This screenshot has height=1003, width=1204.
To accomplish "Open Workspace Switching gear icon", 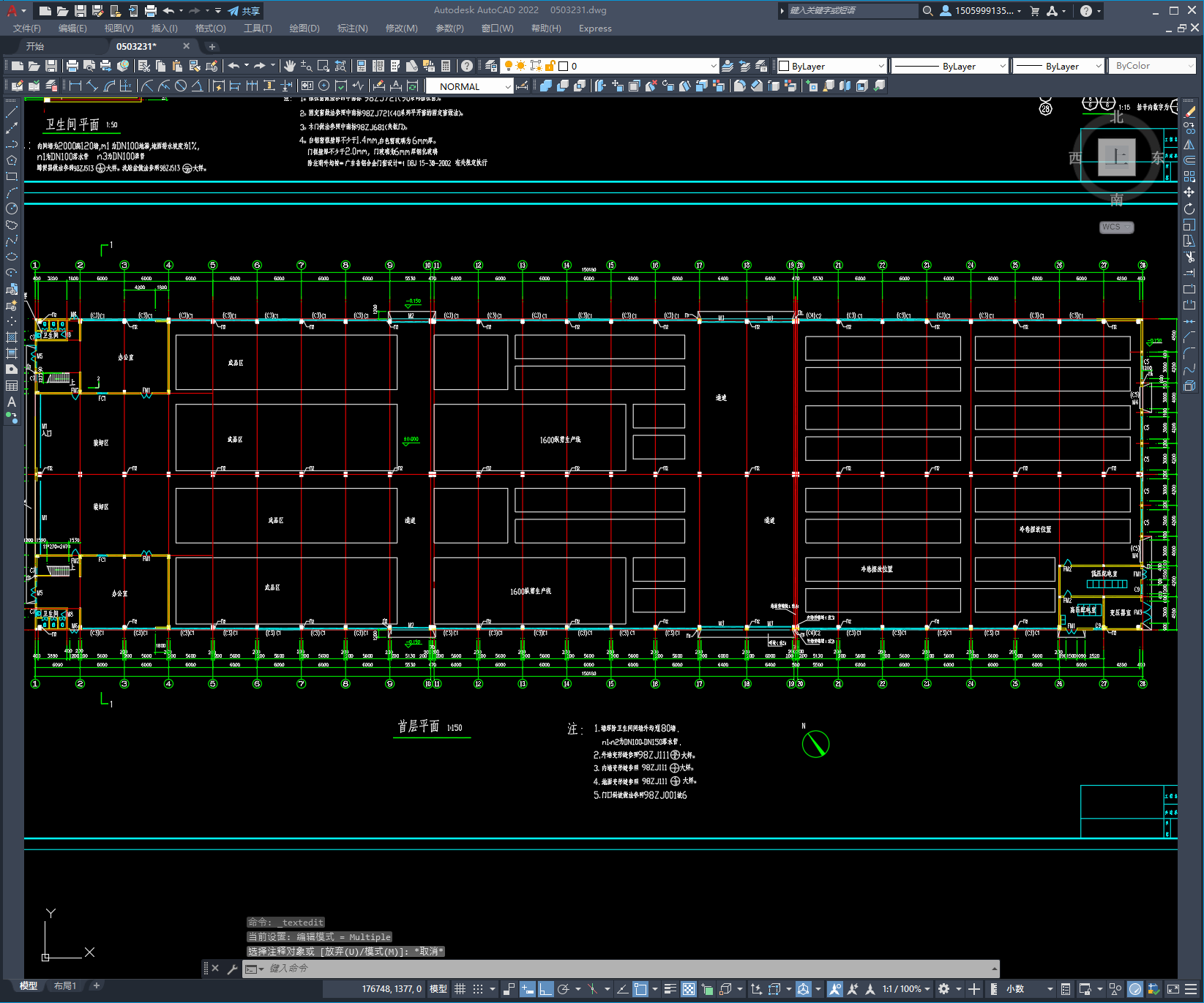I will (x=944, y=989).
